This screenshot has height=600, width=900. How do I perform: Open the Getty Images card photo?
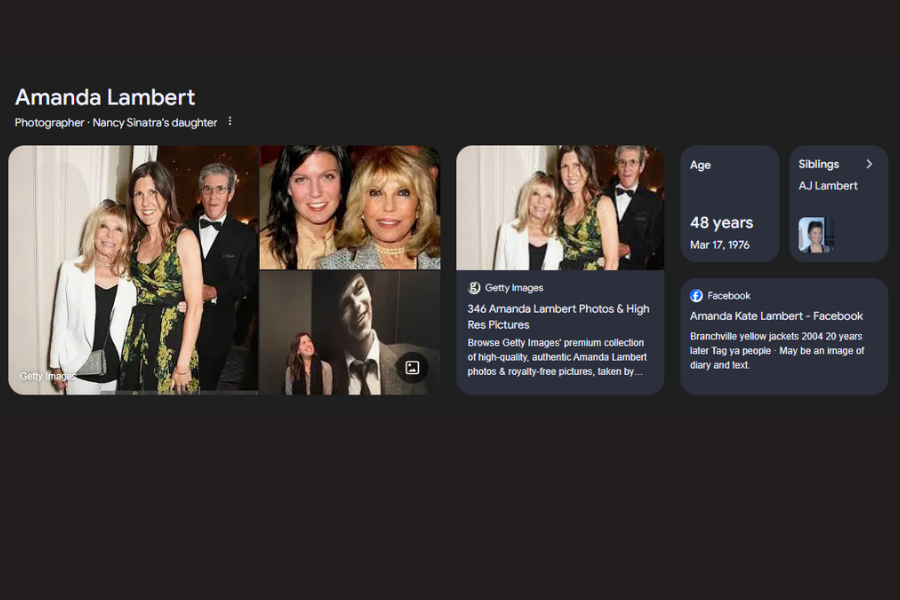560,207
